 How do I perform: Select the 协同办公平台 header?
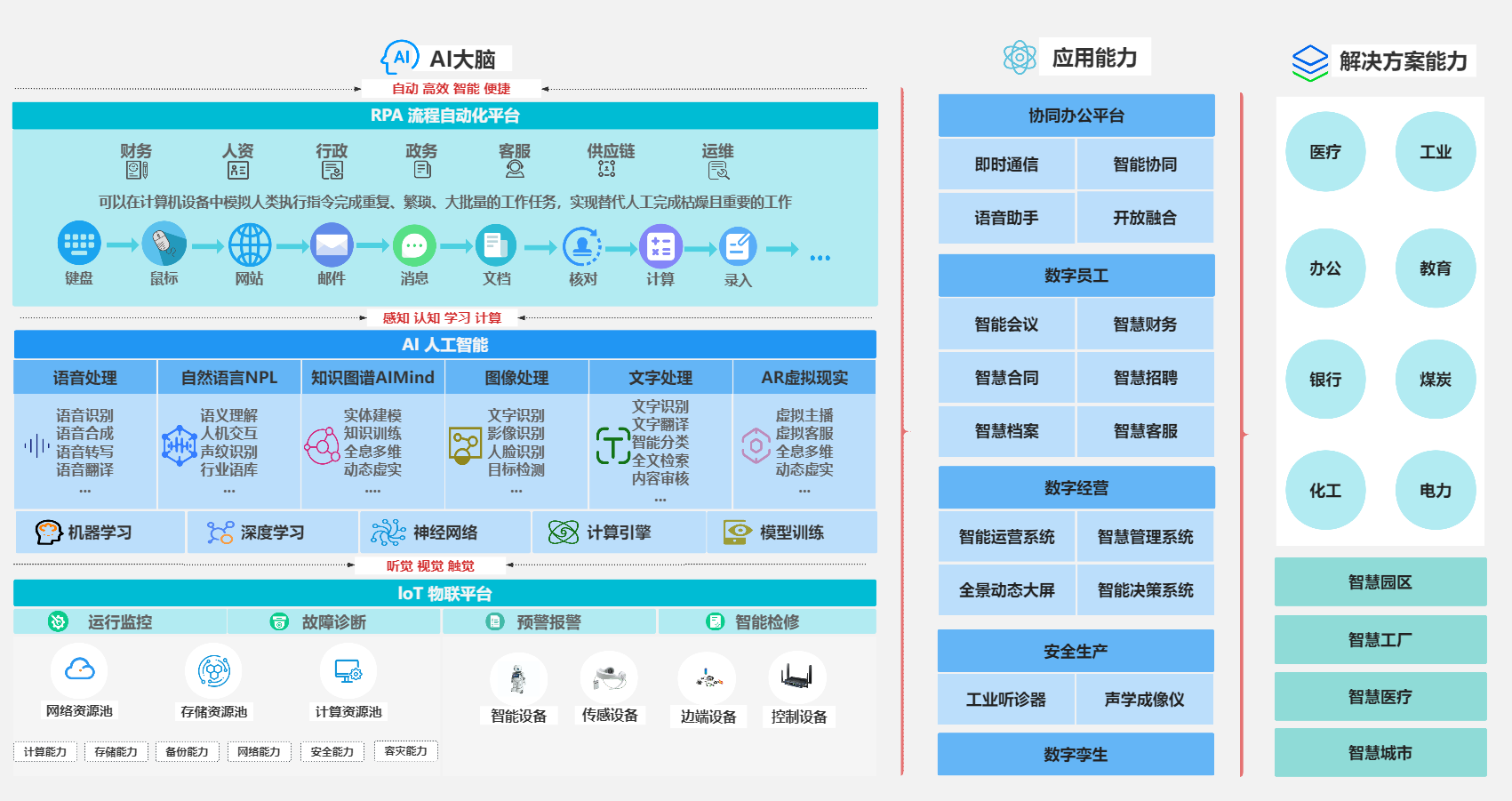(x=1076, y=116)
